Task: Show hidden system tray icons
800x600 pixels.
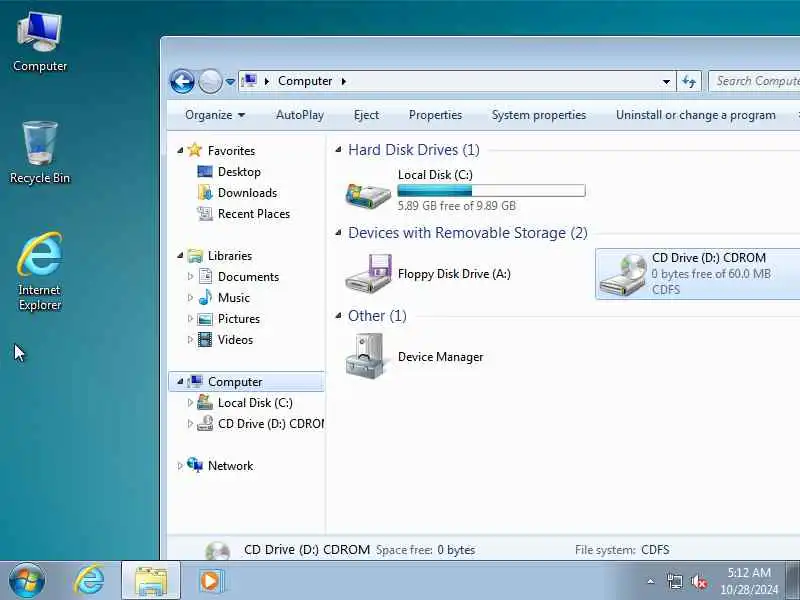Action: click(651, 581)
